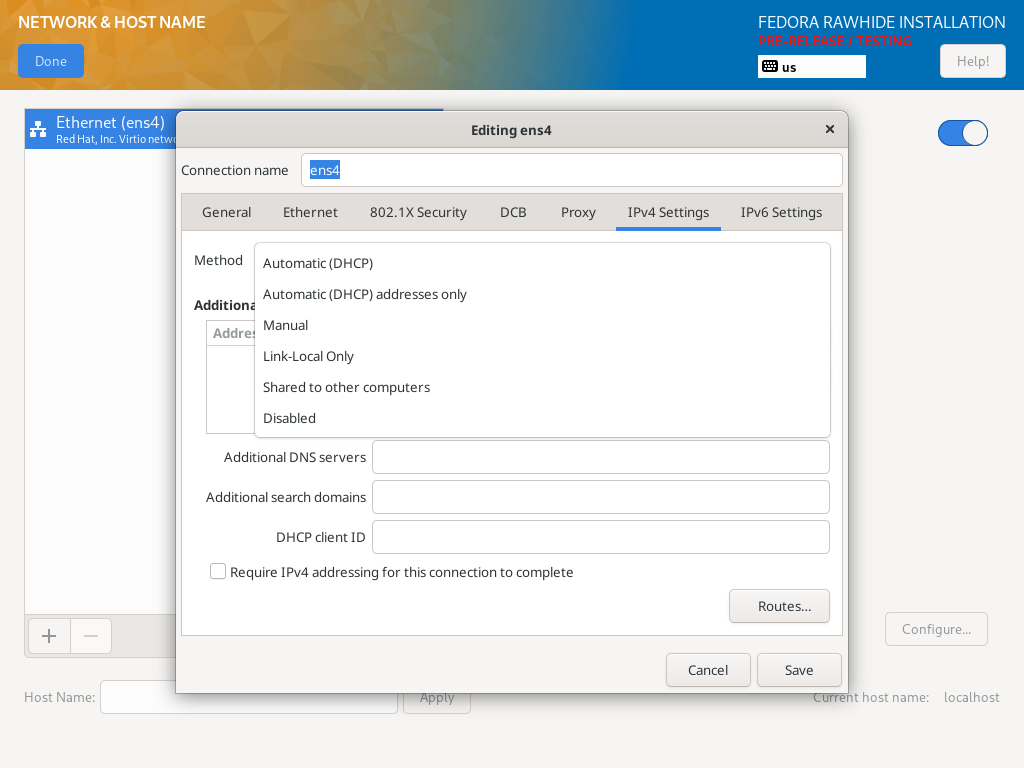Enable Require IPv4 addressing checkbox
Viewport: 1024px width, 768px height.
click(x=218, y=572)
